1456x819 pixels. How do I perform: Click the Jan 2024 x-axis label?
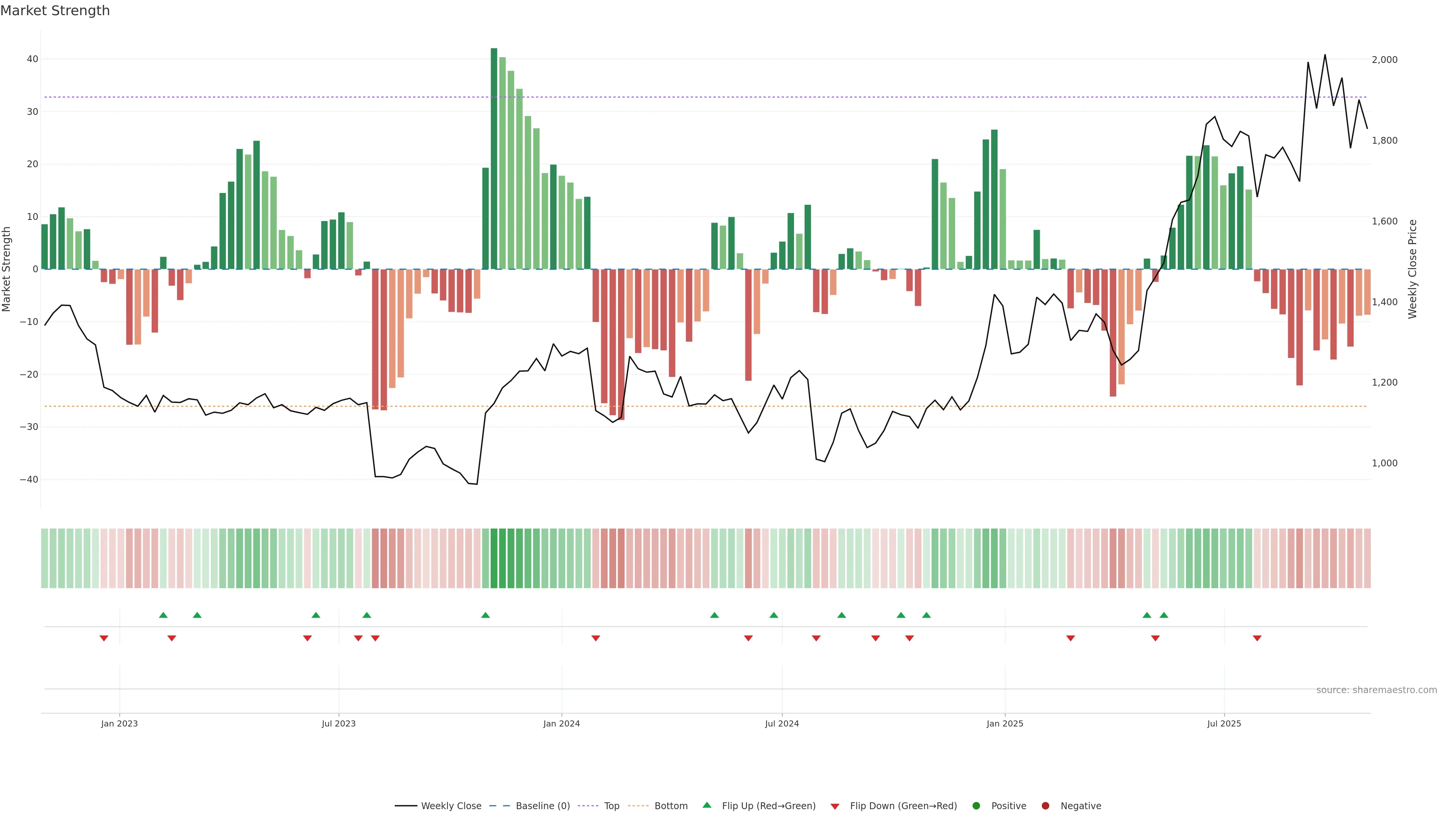(561, 723)
